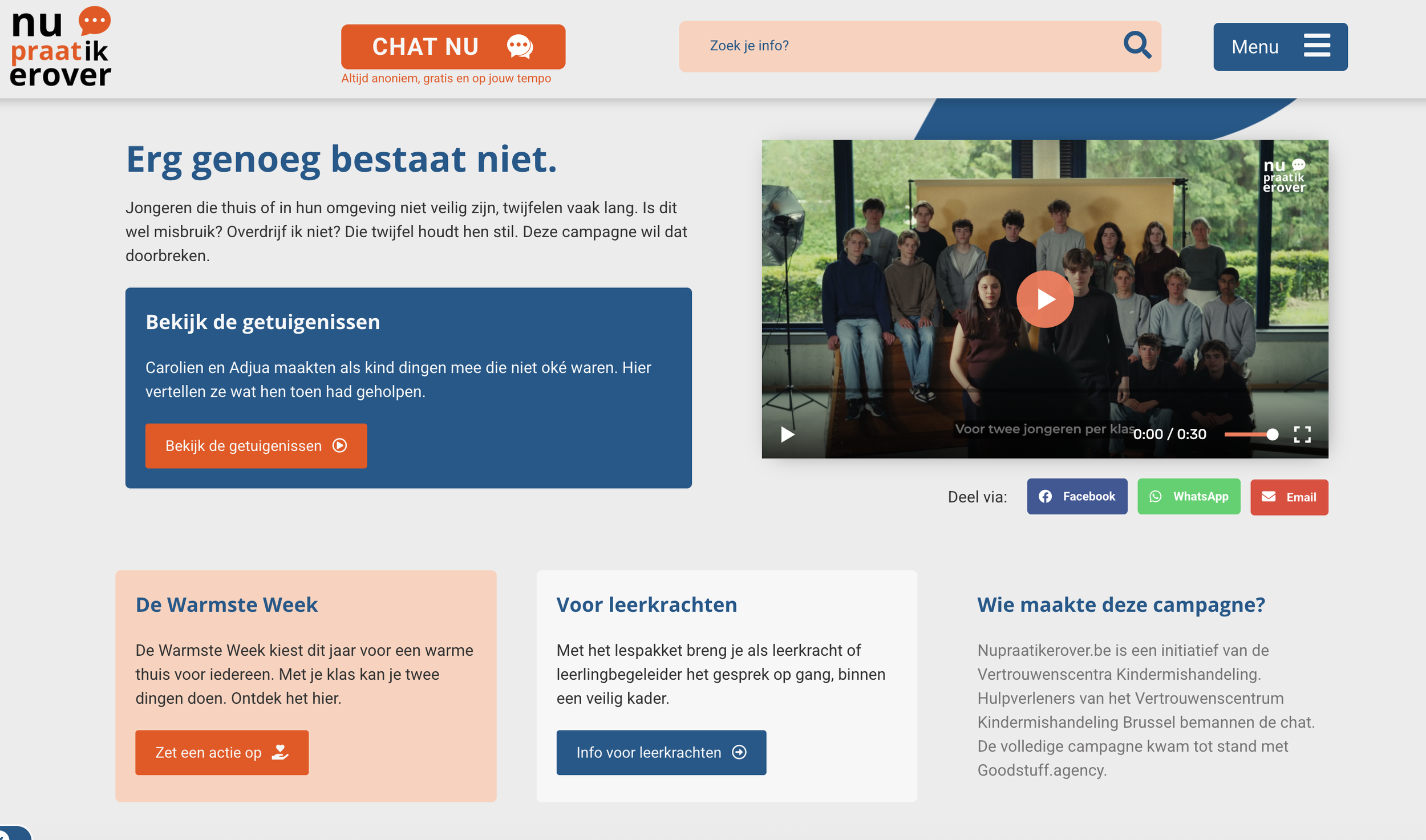The width and height of the screenshot is (1426, 840).
Task: Click the video seek progress bar
Action: pos(1044,391)
